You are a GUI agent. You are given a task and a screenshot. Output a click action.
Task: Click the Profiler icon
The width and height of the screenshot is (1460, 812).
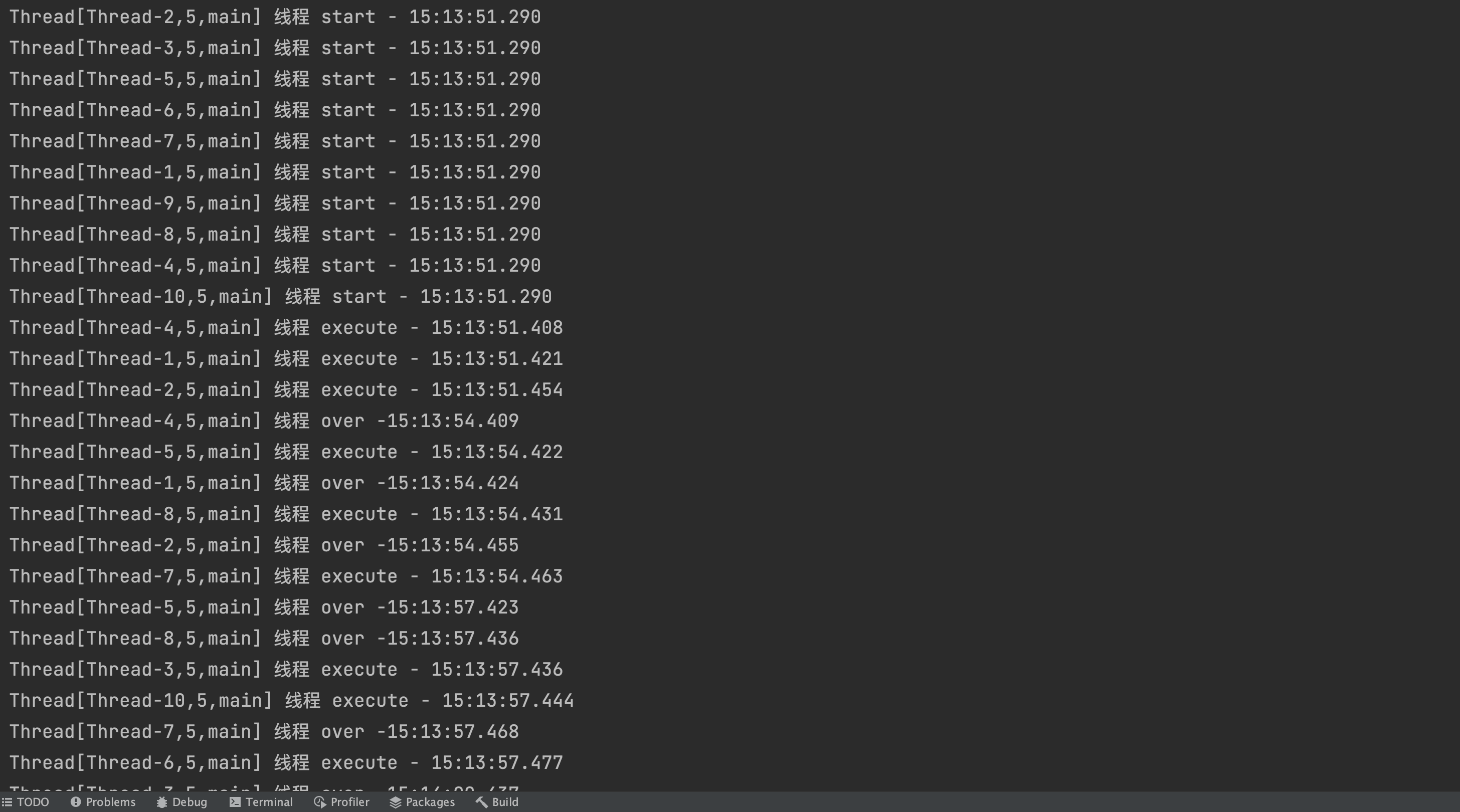point(320,802)
